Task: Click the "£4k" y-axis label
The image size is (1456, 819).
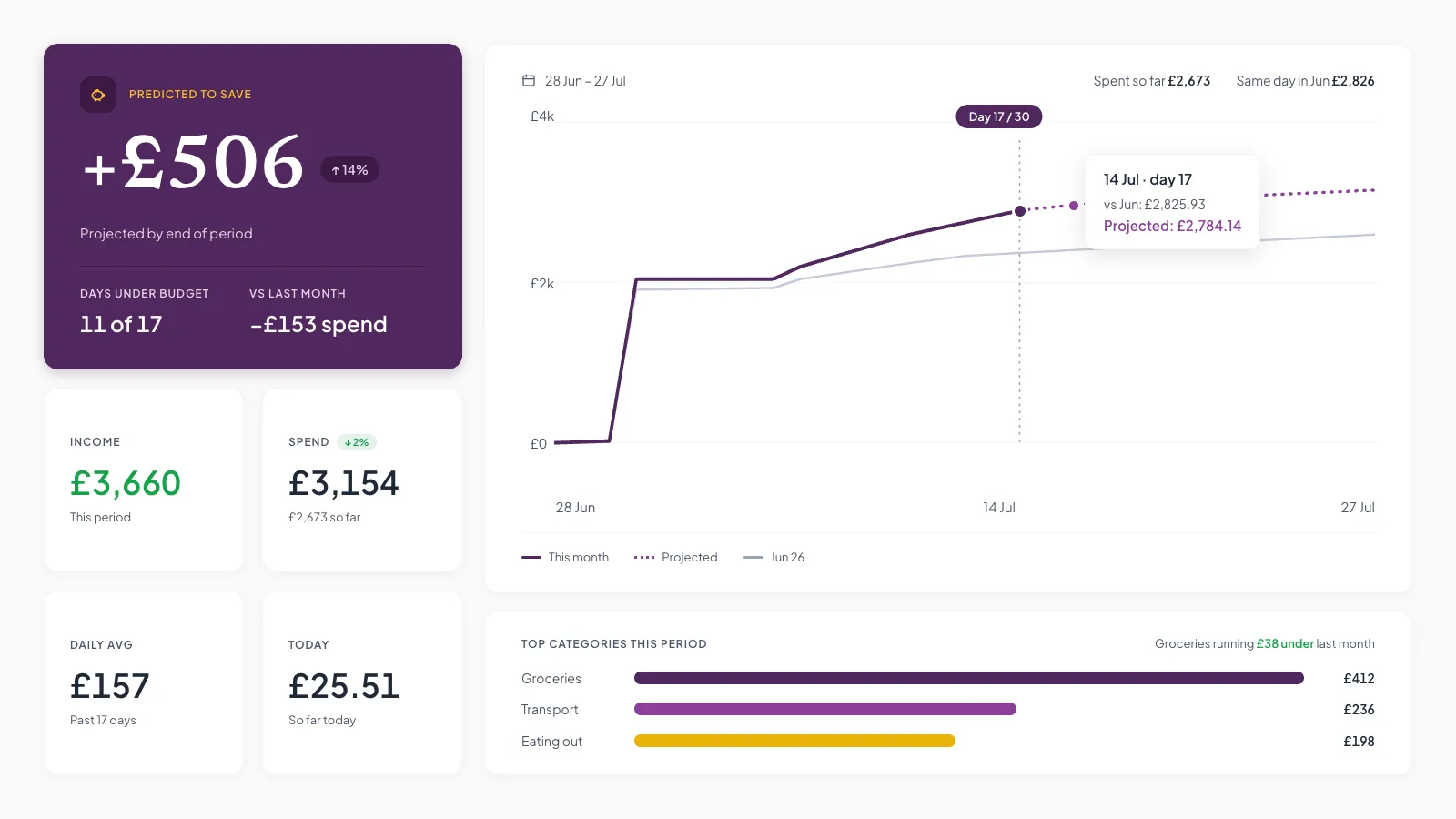Action: click(542, 116)
